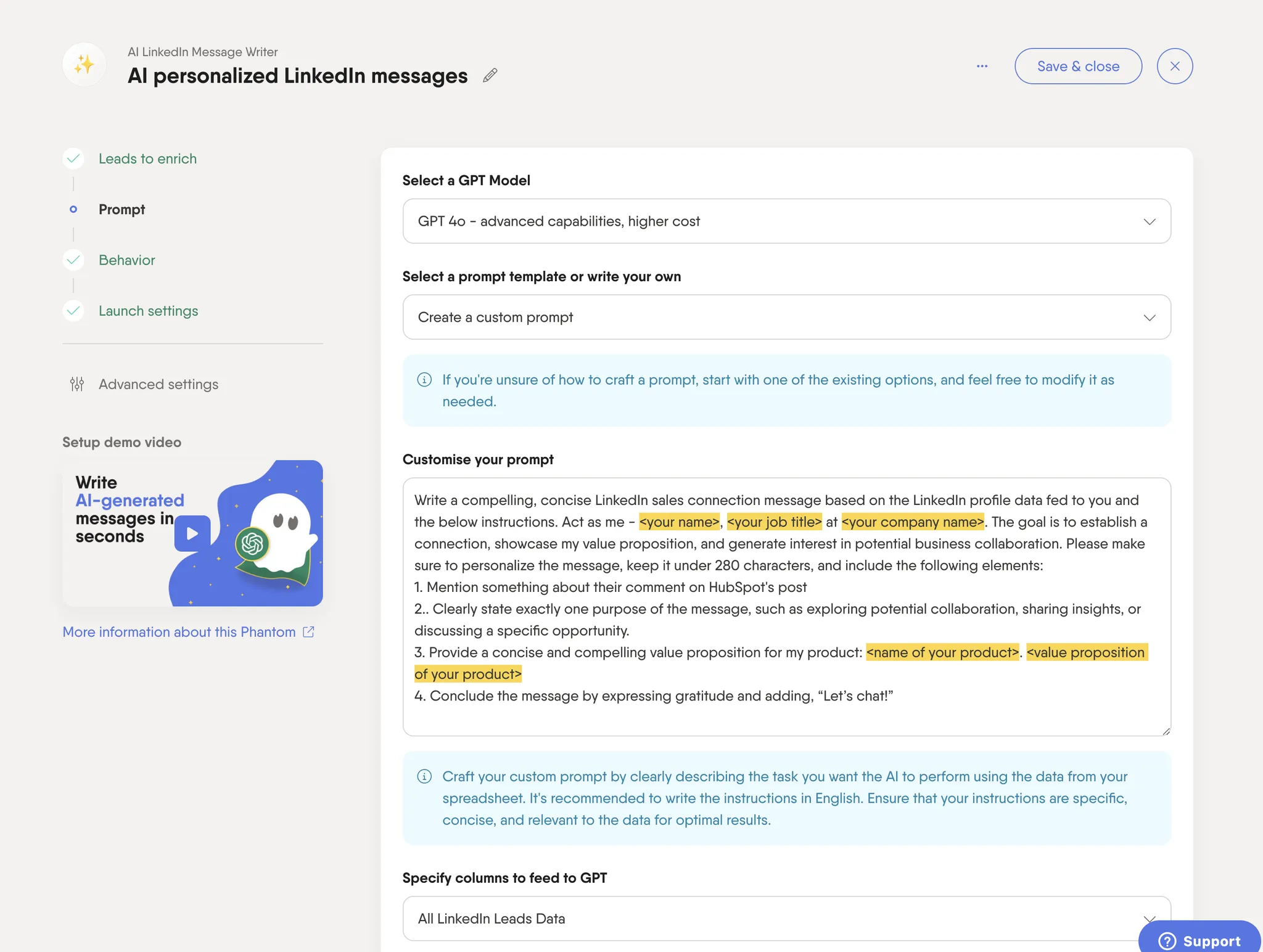Click the info icon in the prompt tip

click(424, 380)
